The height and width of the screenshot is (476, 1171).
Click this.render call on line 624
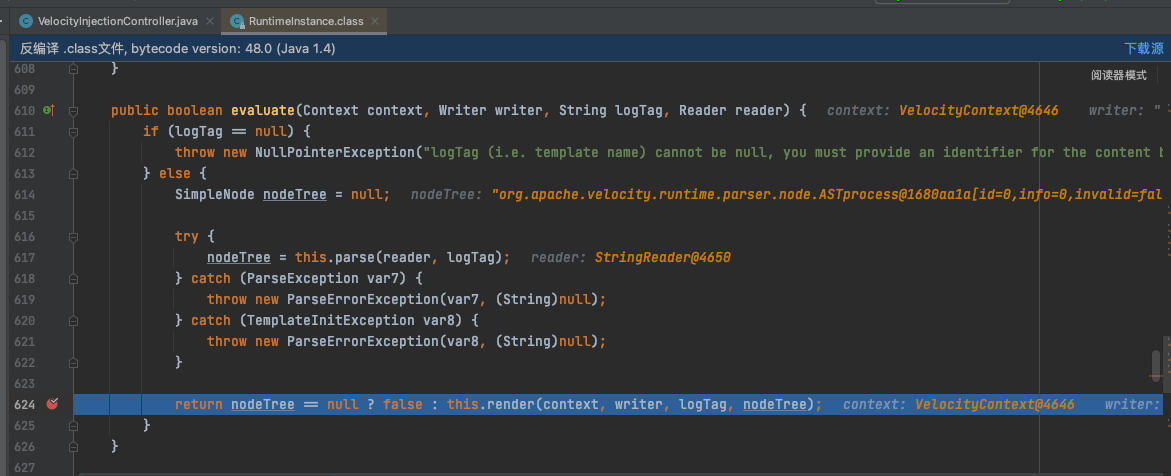click(491, 404)
